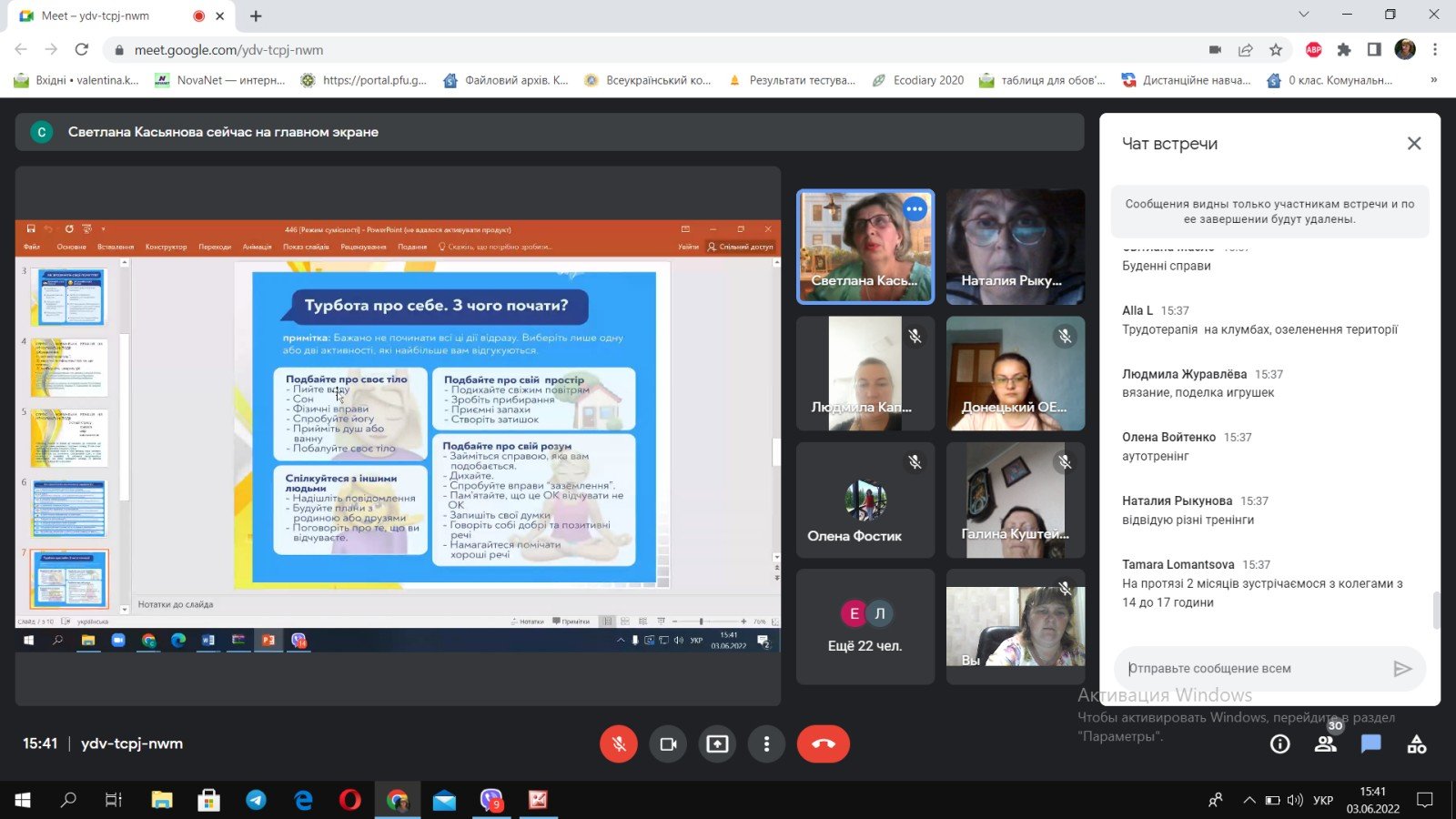Open 'Результати тестува...' bookmark
1456x819 pixels.
[x=792, y=80]
